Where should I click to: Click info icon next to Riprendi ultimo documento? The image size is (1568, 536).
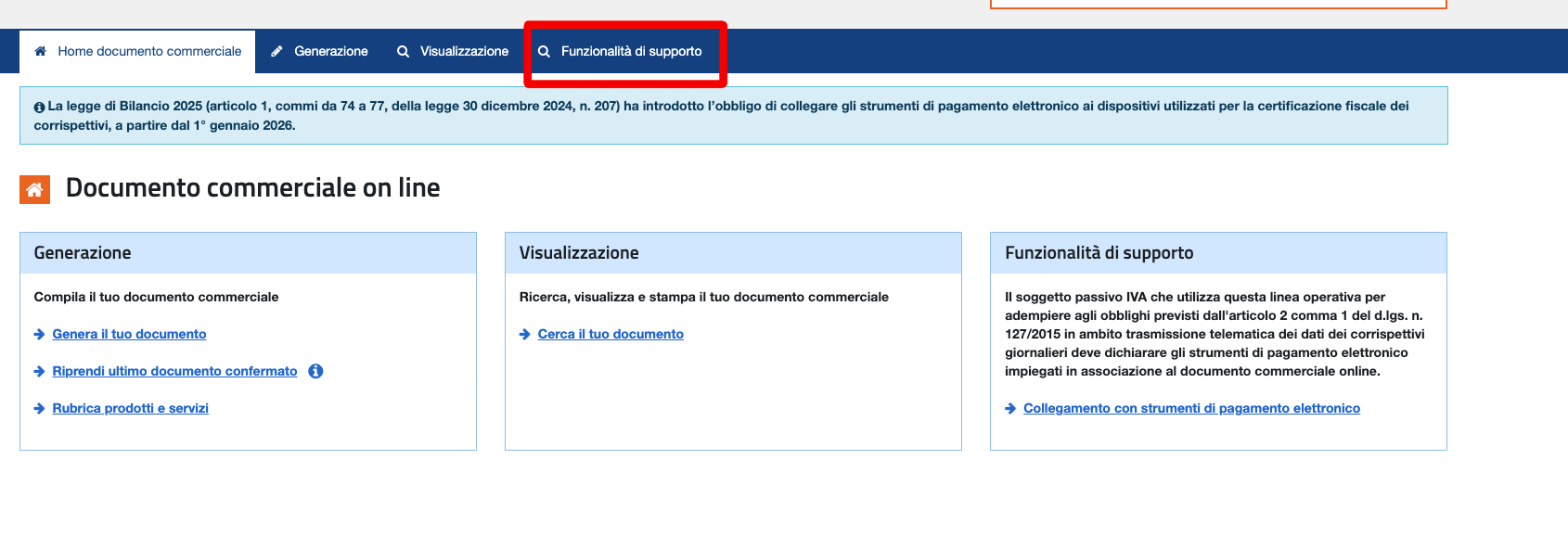click(315, 371)
